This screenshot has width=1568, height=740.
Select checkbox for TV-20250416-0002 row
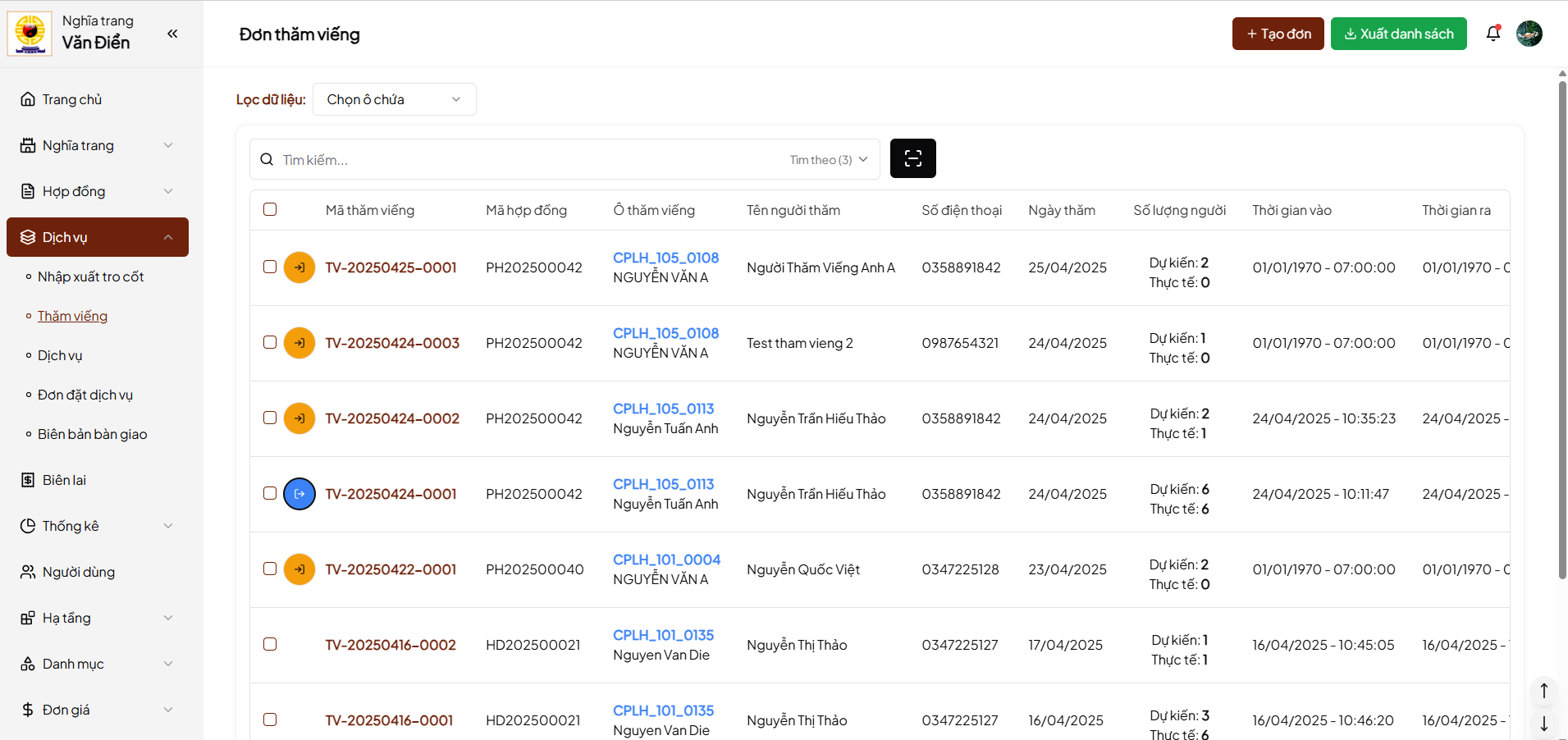270,644
